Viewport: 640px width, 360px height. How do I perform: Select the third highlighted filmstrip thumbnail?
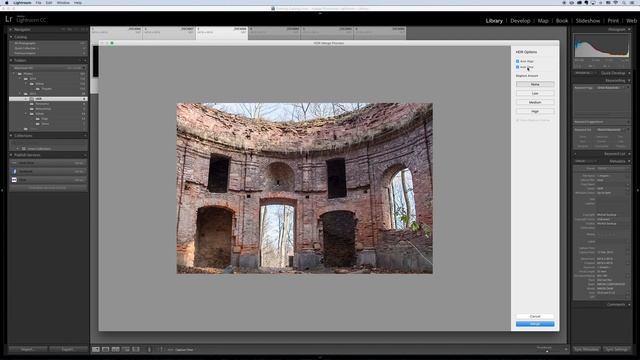point(222,33)
